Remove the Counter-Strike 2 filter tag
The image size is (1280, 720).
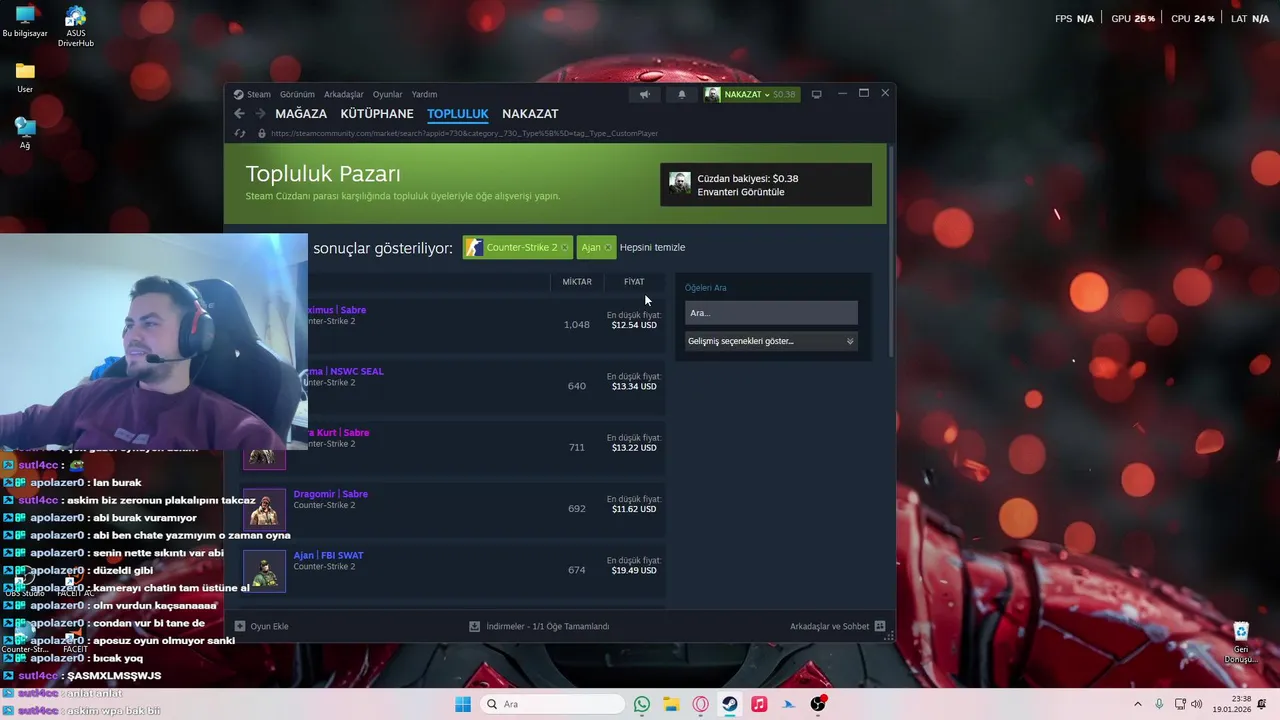[564, 248]
